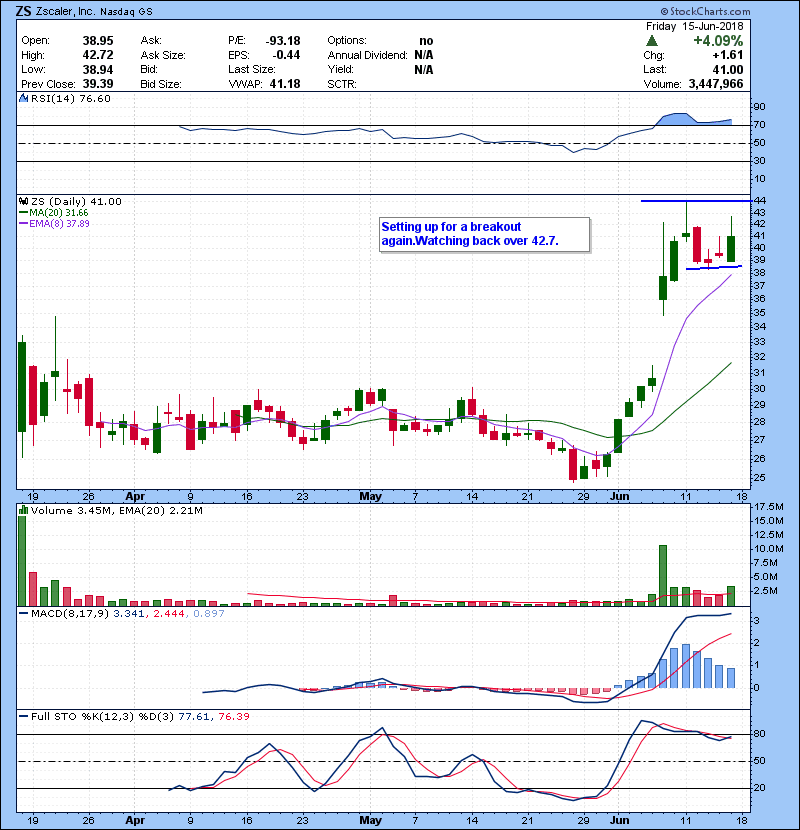This screenshot has height=830, width=800.
Task: Click the green MA(20) legend line marker
Action: [x=23, y=213]
